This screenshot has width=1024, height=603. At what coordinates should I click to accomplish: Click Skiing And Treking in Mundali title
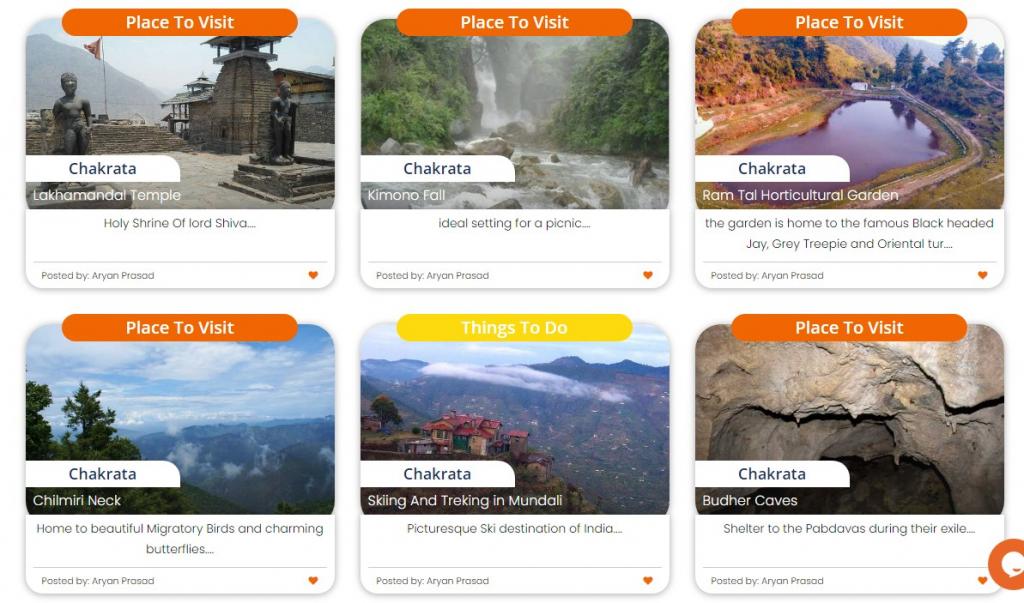[464, 500]
